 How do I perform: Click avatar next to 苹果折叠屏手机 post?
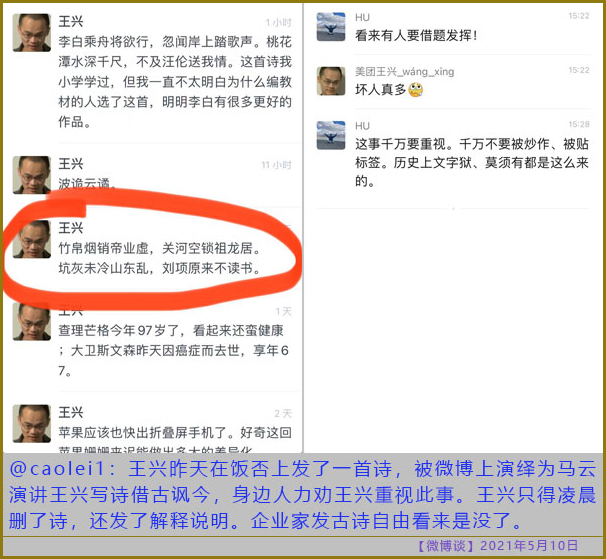[32, 424]
